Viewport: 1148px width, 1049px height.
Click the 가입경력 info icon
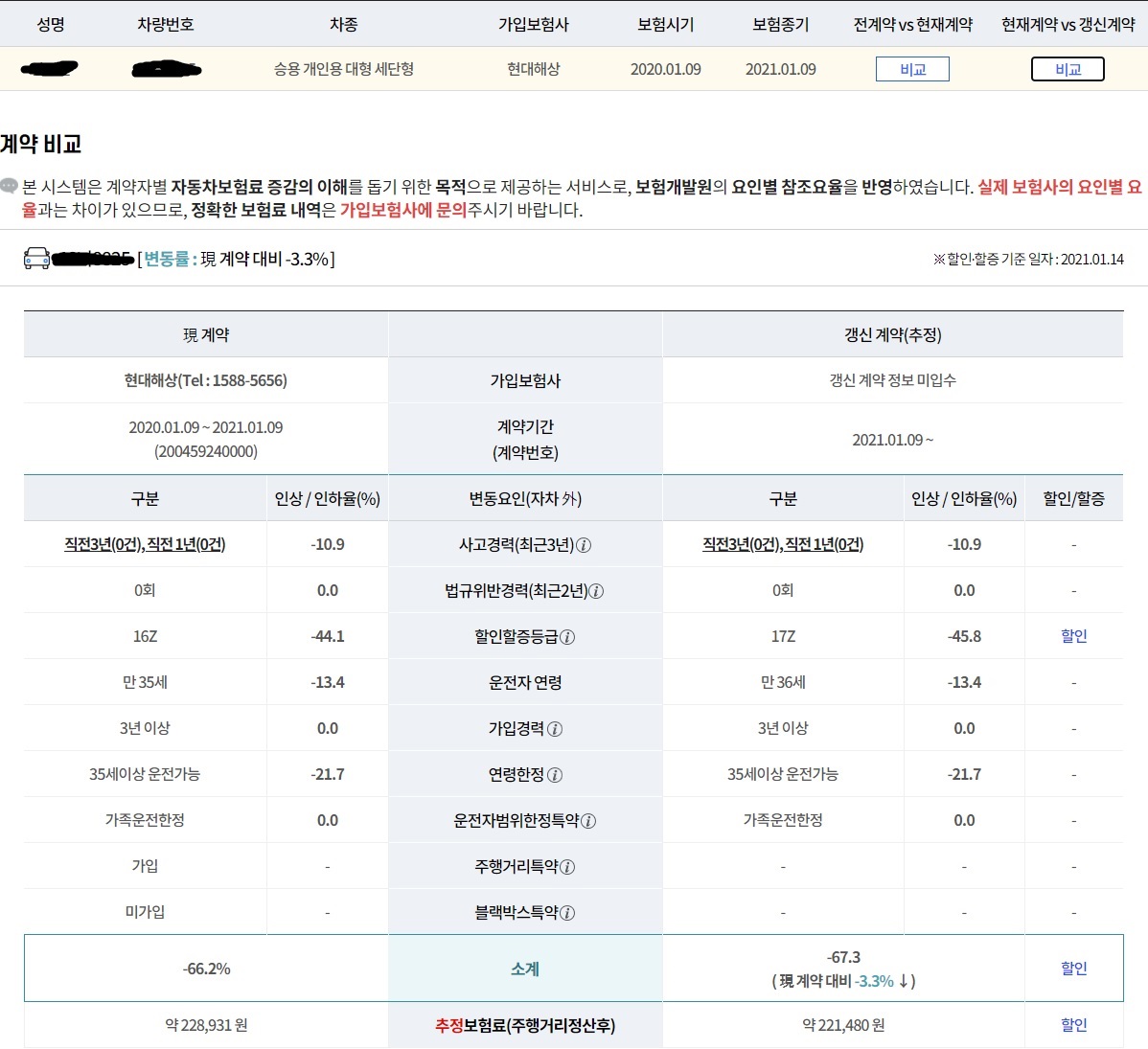(x=555, y=729)
